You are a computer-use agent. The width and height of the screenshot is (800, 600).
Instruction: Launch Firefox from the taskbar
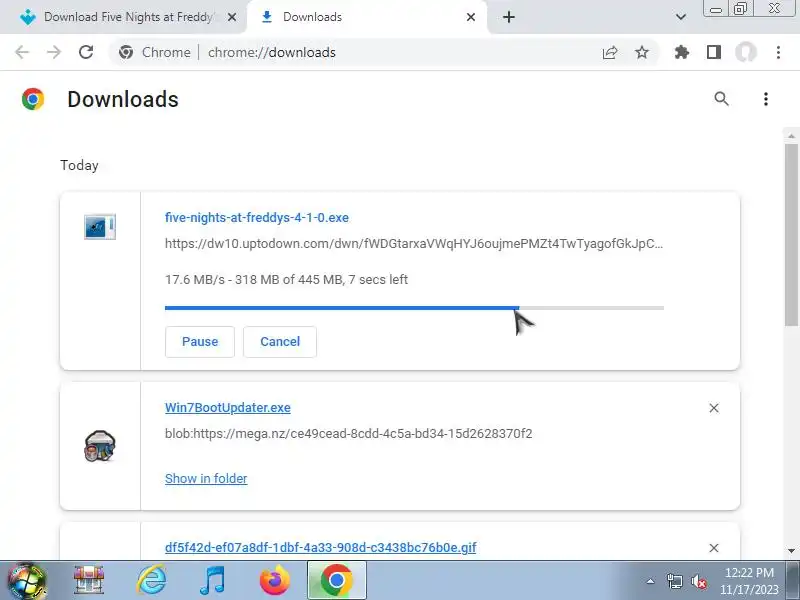[275, 581]
